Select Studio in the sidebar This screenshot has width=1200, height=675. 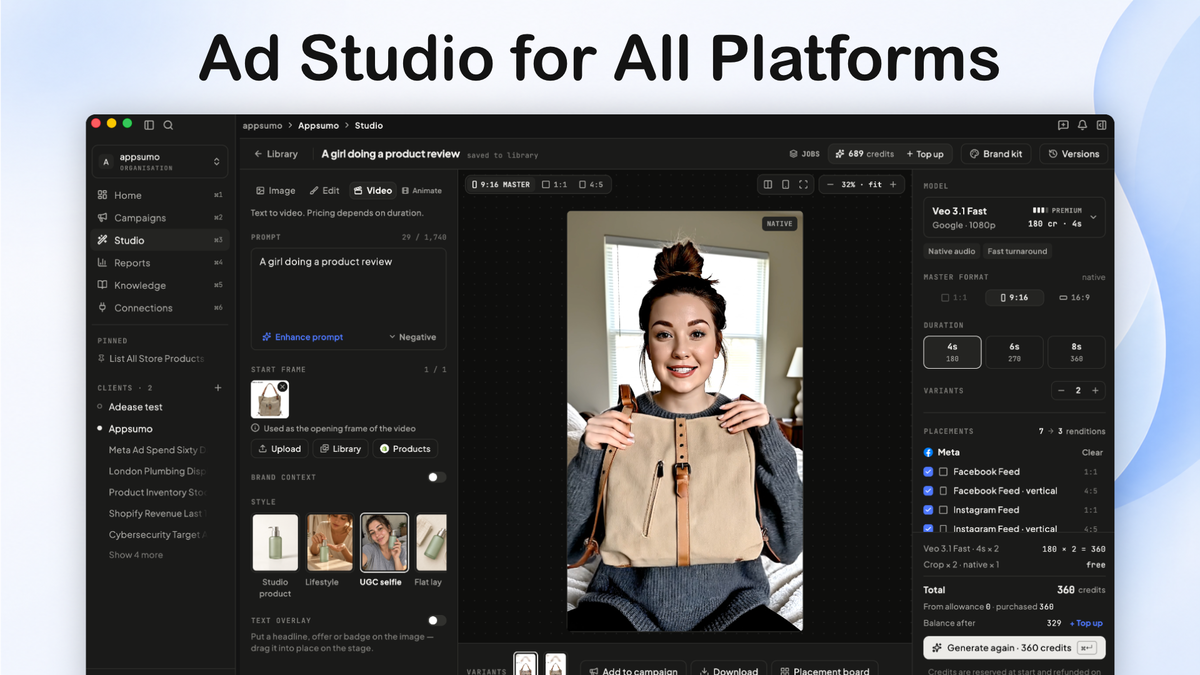pyautogui.click(x=160, y=240)
